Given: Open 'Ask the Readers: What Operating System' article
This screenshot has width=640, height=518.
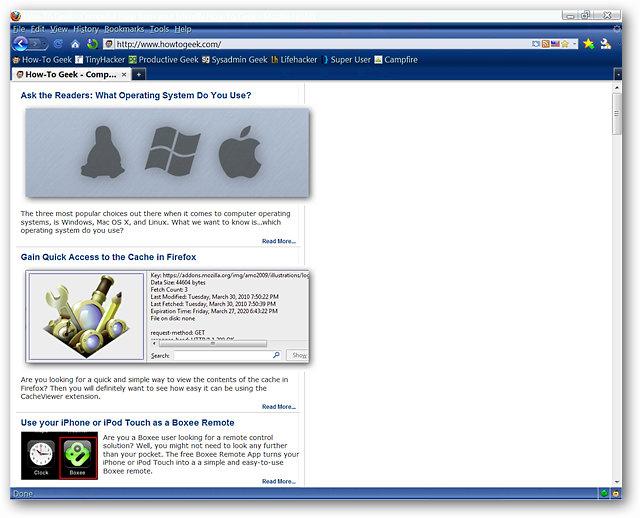Looking at the screenshot, I should coord(136,95).
